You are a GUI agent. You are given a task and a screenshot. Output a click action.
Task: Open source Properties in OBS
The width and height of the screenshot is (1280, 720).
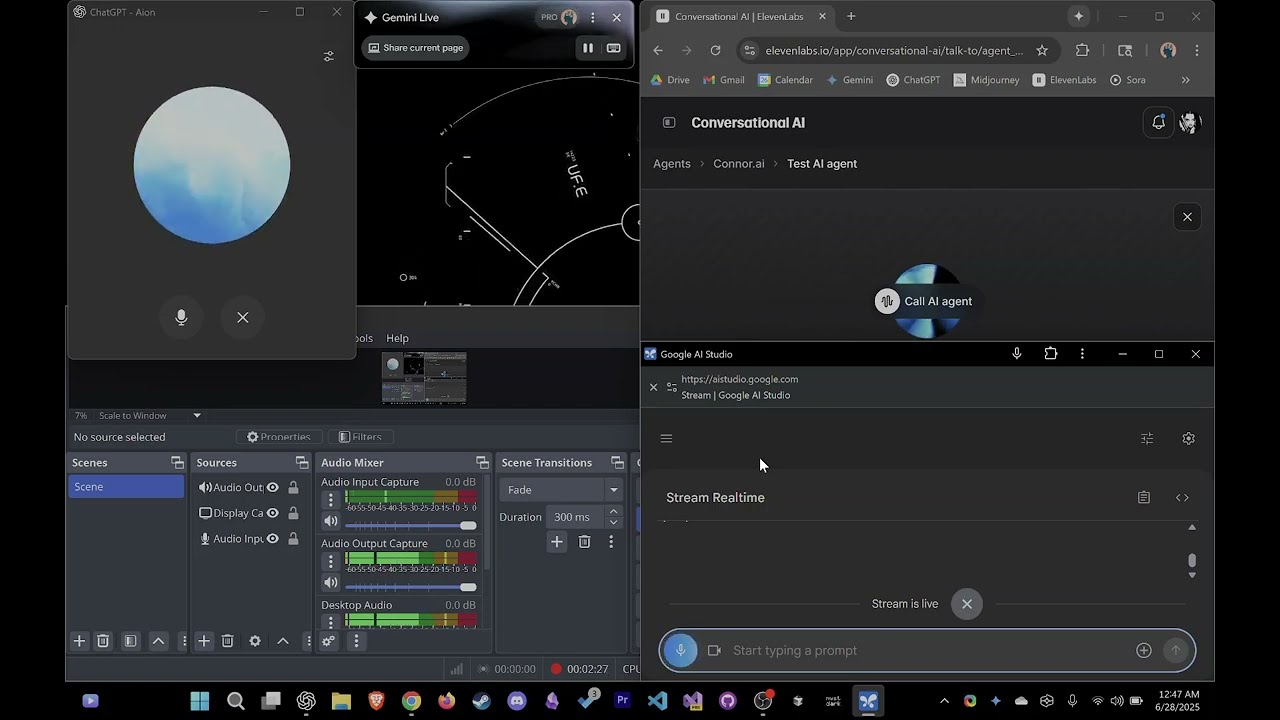coord(279,437)
